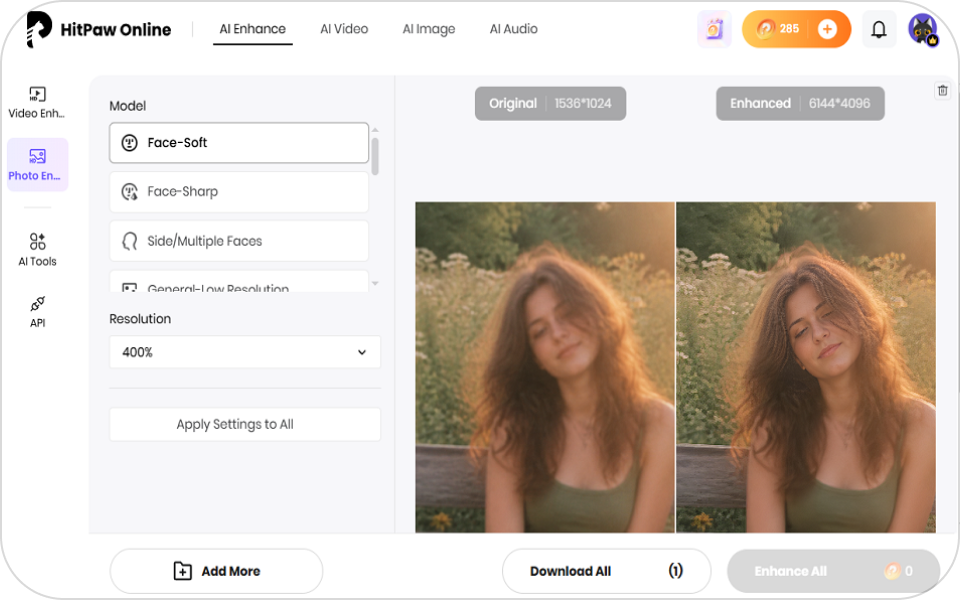
Task: Open the user avatar profile
Action: (x=923, y=29)
